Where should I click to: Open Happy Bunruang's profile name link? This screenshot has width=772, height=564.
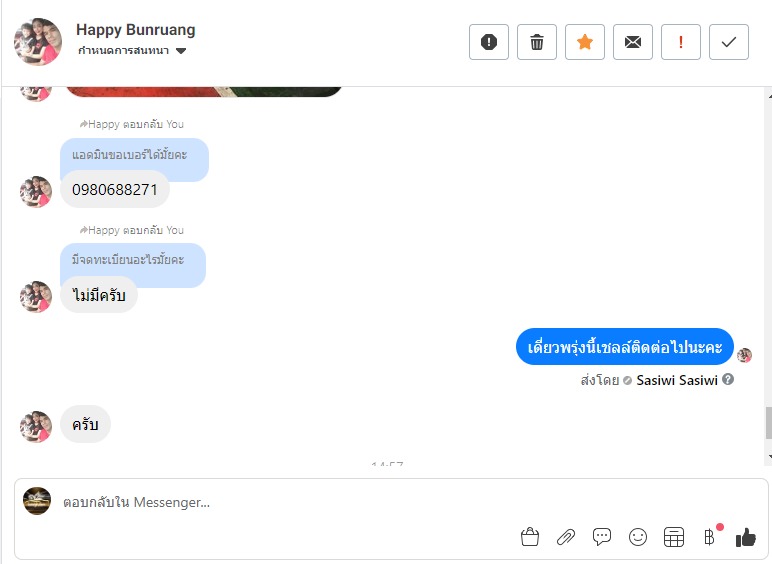[x=136, y=30]
